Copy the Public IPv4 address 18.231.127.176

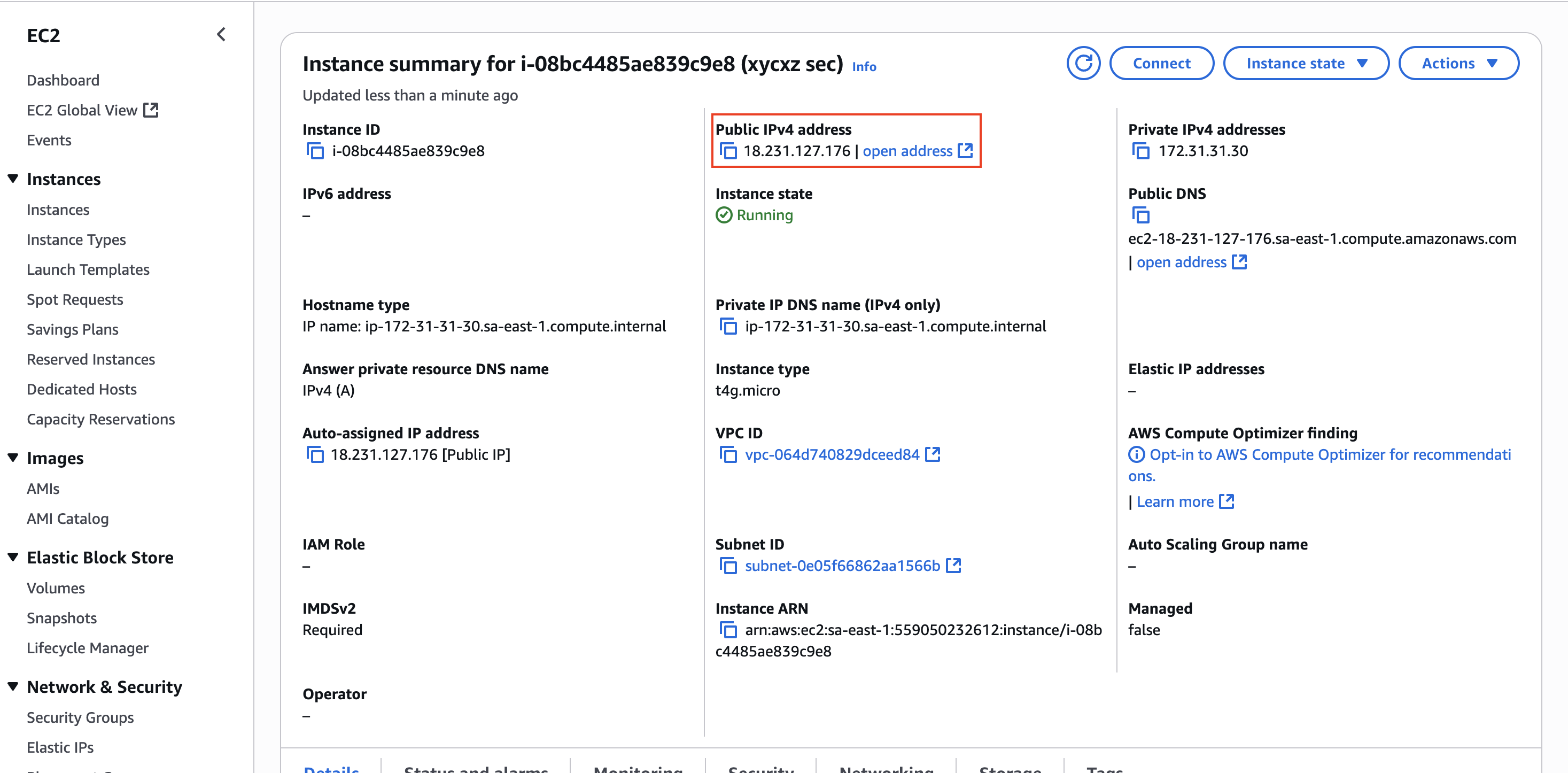[728, 151]
